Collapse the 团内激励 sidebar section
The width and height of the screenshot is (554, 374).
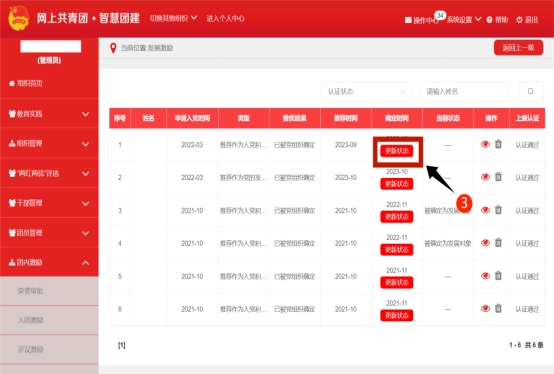49,262
